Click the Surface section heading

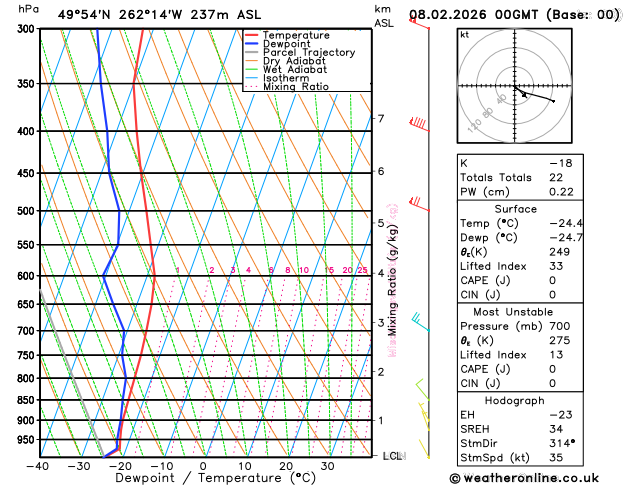pos(515,209)
